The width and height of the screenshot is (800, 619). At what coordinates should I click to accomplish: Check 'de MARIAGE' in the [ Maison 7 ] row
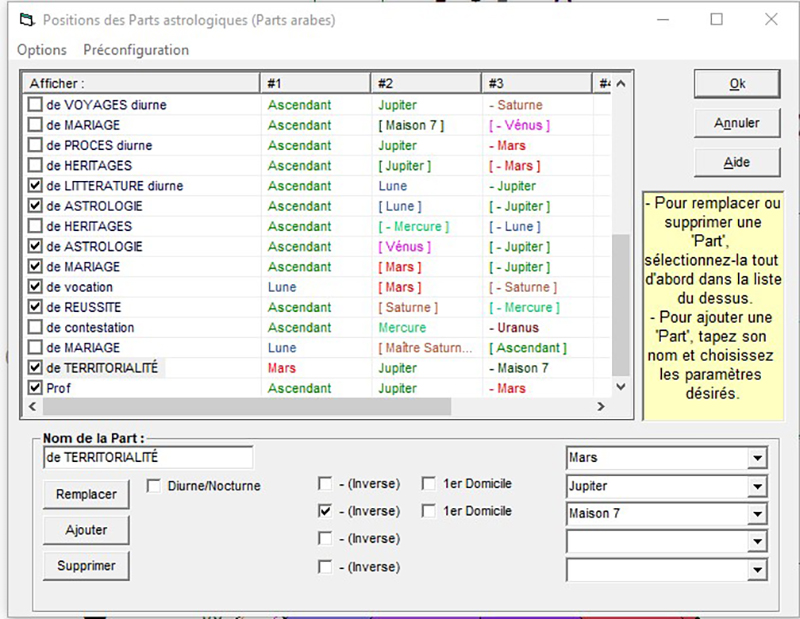coord(35,125)
